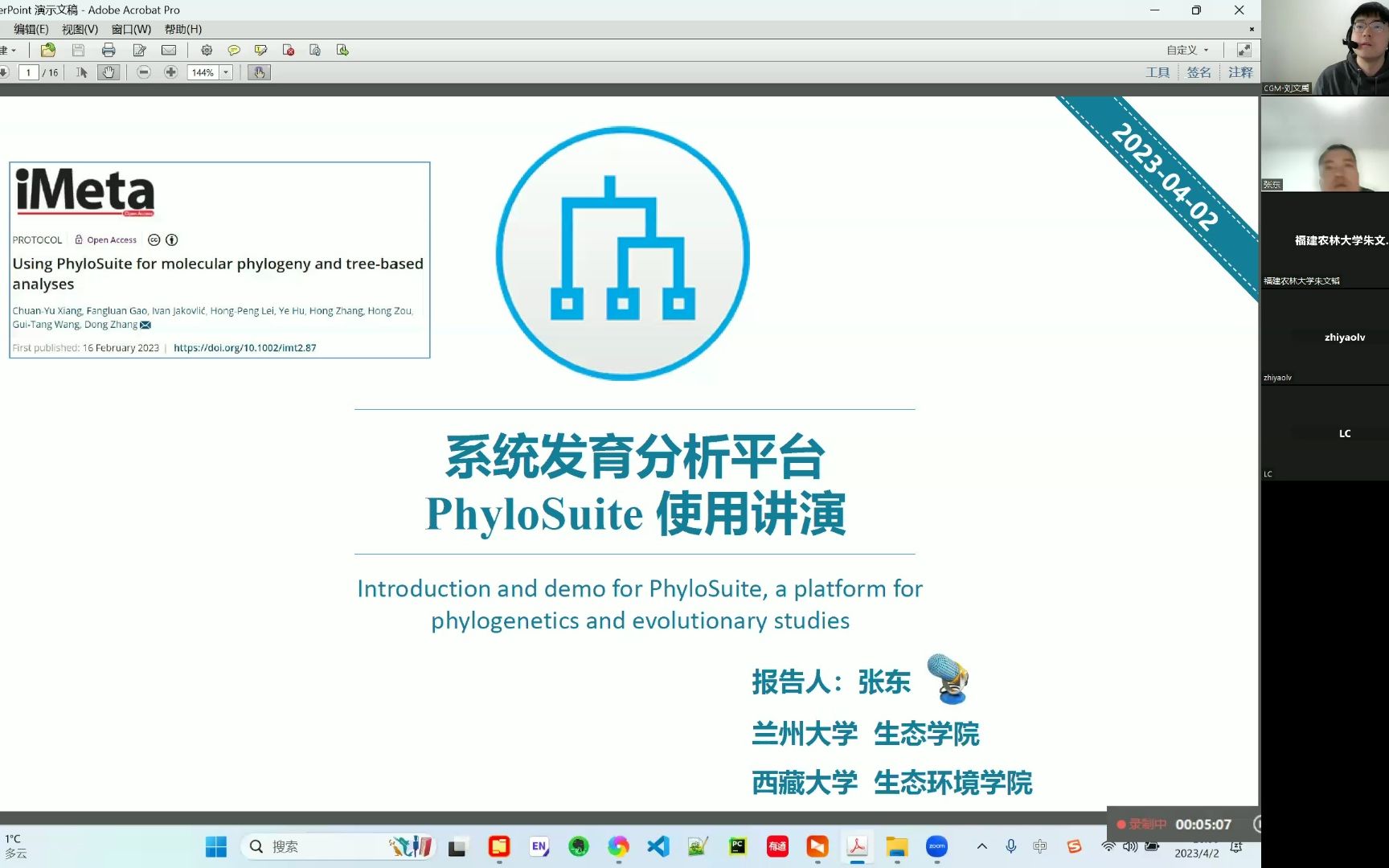Click the page number input field
Viewport: 1389px width, 868px height.
point(28,72)
